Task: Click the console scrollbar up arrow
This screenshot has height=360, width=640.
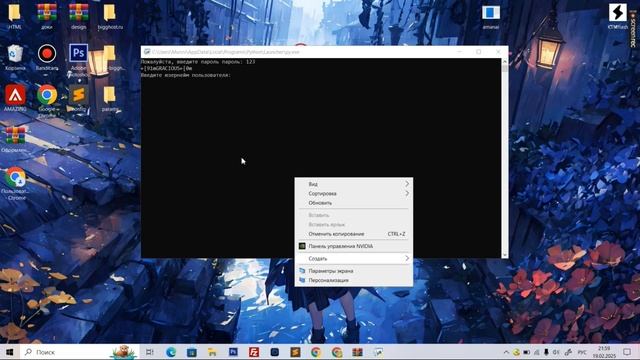Action: [x=504, y=62]
